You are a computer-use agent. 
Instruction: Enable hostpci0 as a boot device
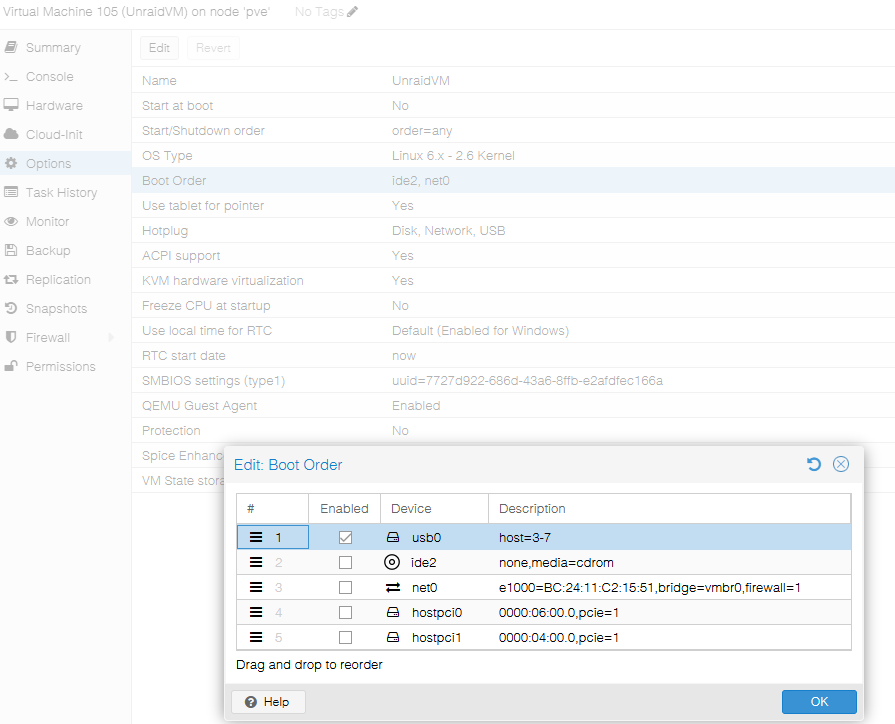pyautogui.click(x=345, y=612)
